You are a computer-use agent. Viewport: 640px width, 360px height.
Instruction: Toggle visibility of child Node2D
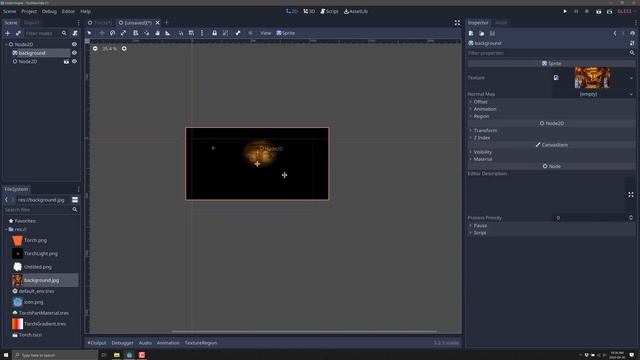click(x=74, y=61)
